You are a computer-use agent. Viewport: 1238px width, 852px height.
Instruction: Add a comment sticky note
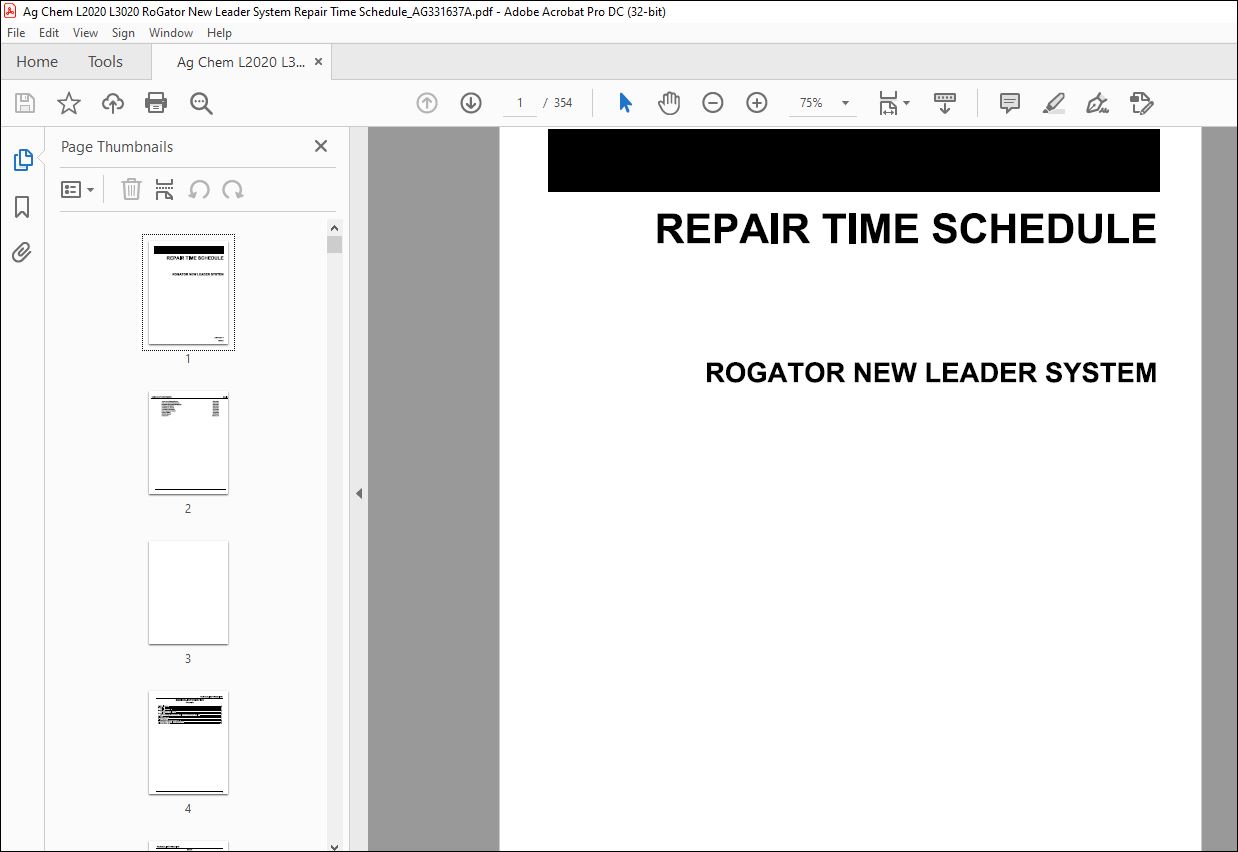click(x=1010, y=103)
